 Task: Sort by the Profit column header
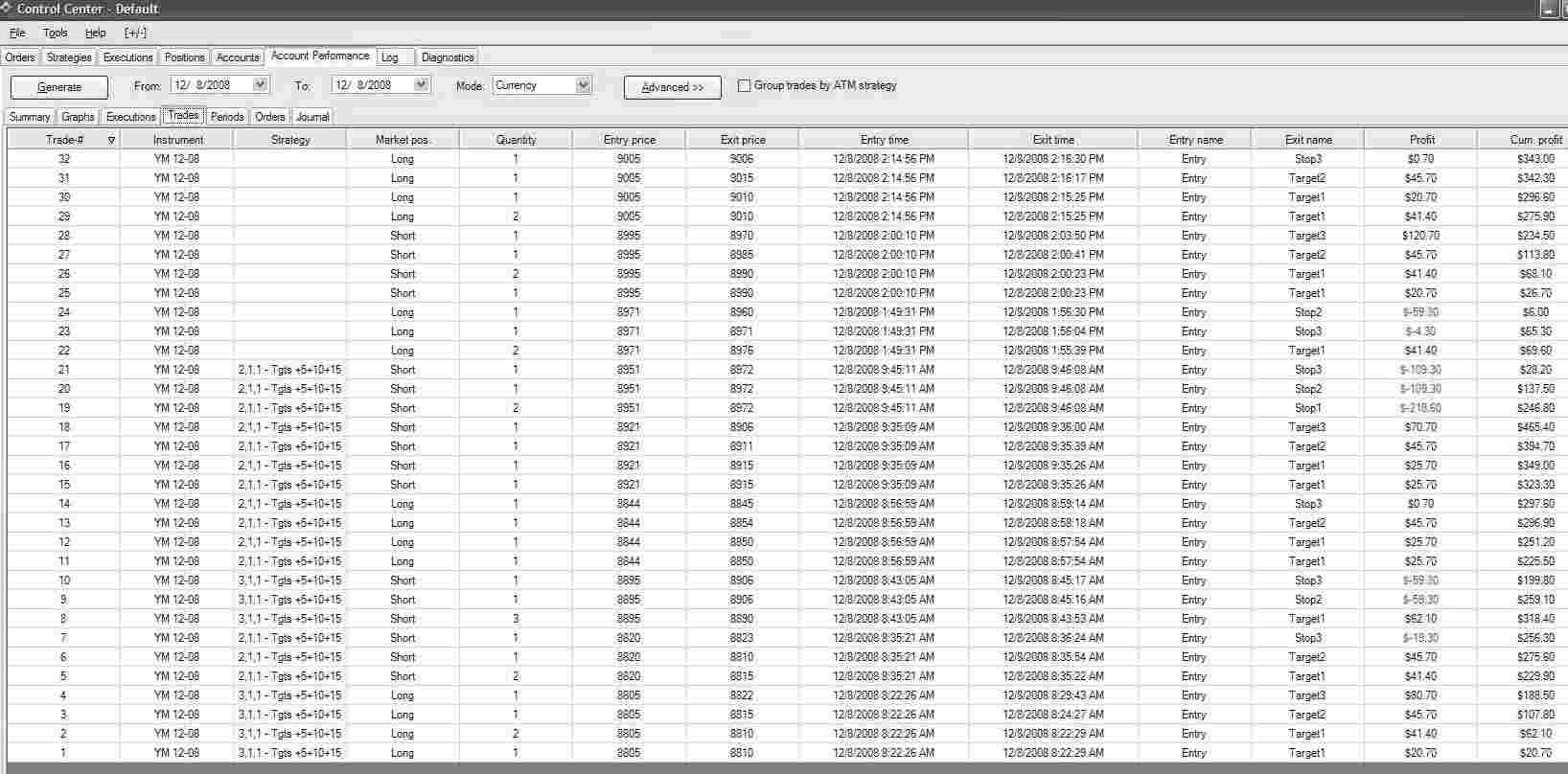1421,140
